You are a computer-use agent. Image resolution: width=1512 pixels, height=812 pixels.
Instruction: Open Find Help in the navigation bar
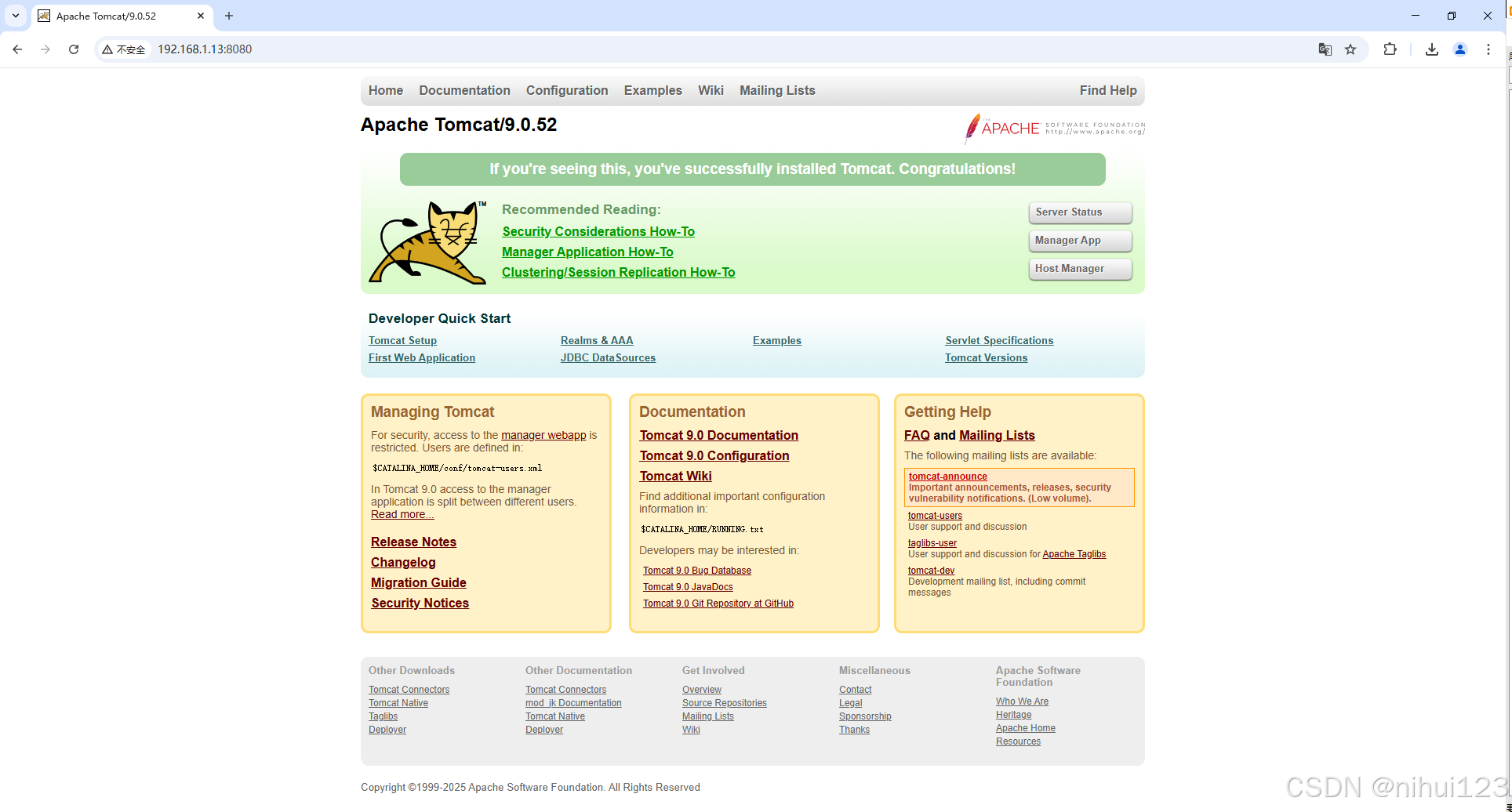(x=1108, y=91)
